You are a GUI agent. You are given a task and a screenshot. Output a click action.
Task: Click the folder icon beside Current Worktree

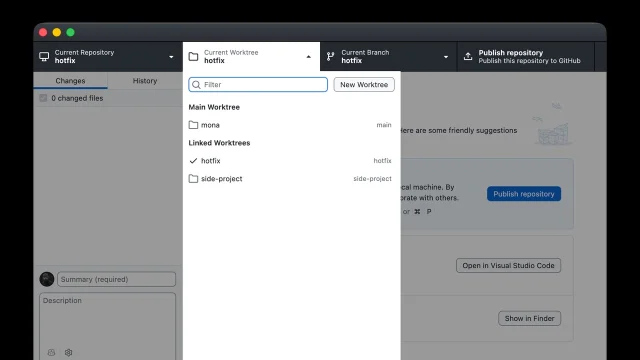pos(193,56)
